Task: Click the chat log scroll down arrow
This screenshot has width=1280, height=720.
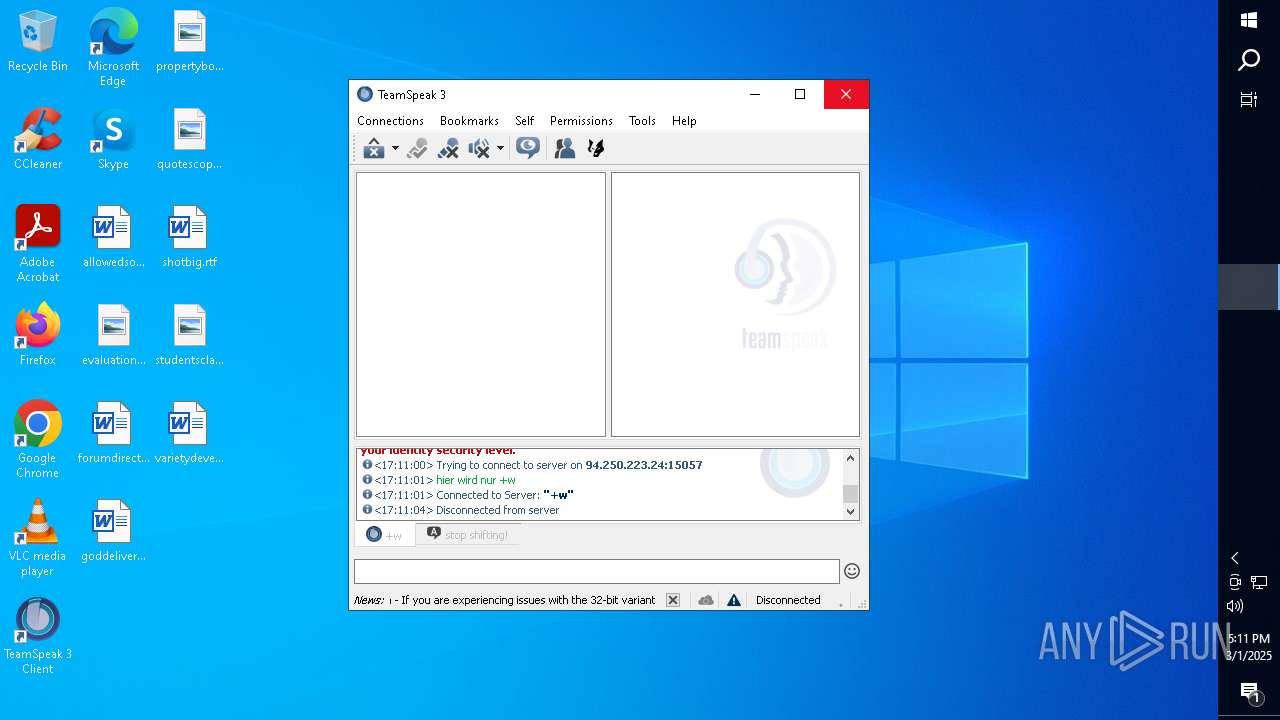Action: point(851,511)
